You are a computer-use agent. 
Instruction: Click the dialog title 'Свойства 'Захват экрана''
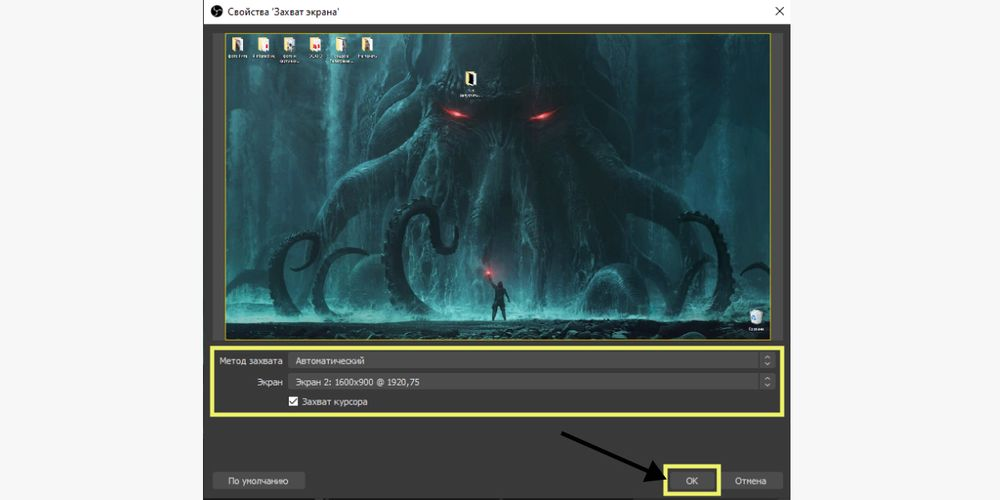(x=283, y=11)
